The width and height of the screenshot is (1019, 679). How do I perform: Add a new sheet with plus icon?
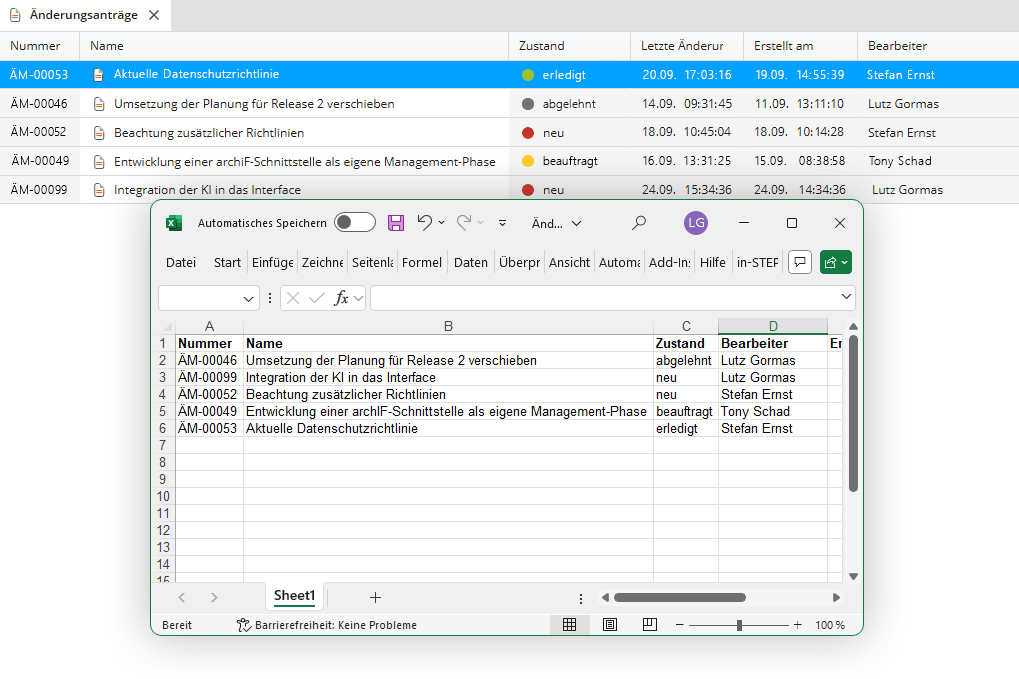375,597
